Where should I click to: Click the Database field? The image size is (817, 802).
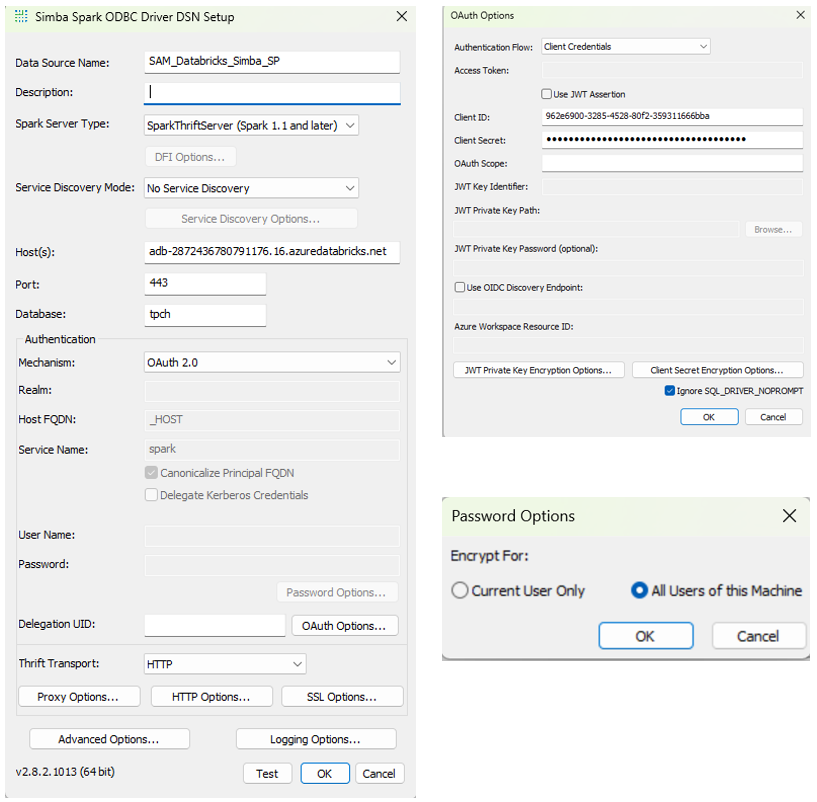tap(205, 315)
